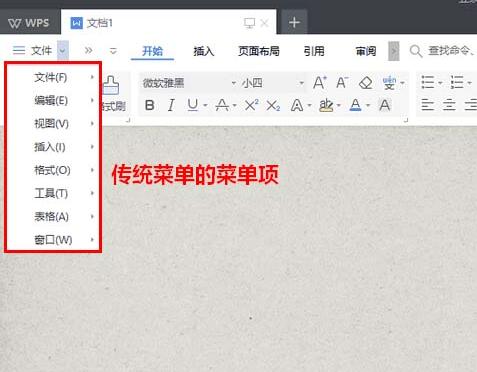Click the character shading A icon
Screen dimensions: 477x372
pos(384,105)
